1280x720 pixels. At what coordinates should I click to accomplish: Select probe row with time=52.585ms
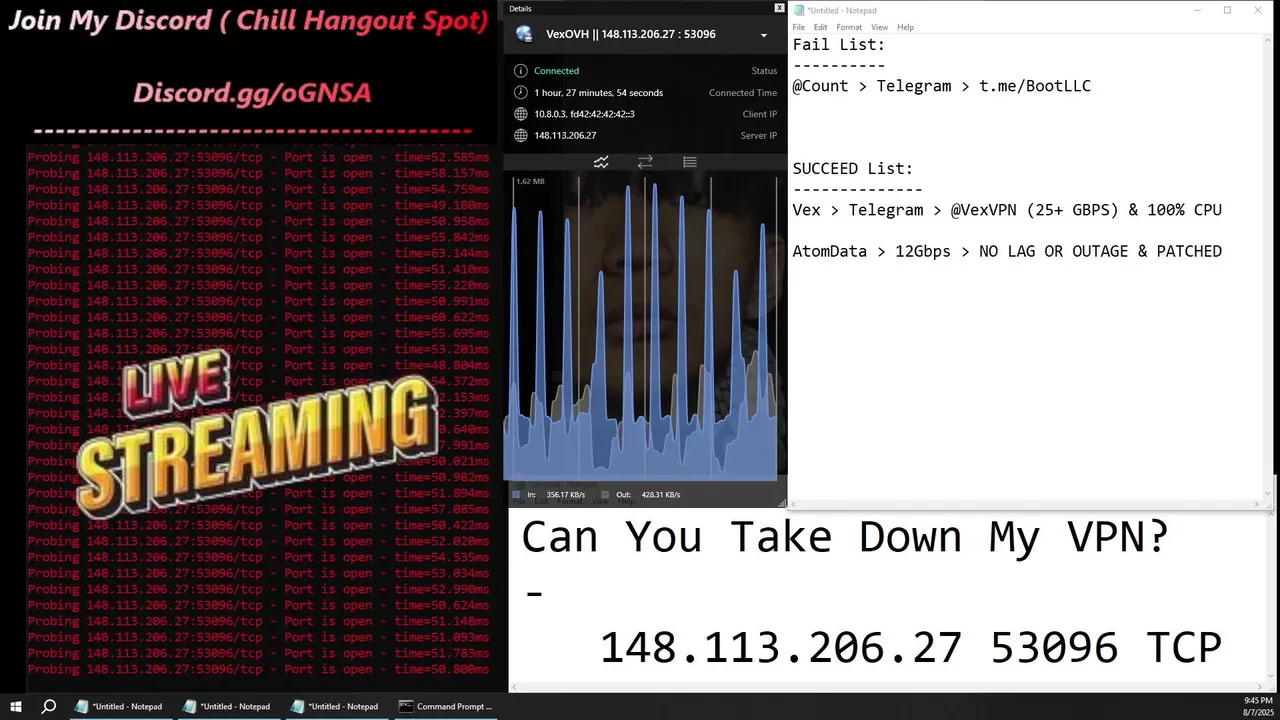pyautogui.click(x=259, y=157)
